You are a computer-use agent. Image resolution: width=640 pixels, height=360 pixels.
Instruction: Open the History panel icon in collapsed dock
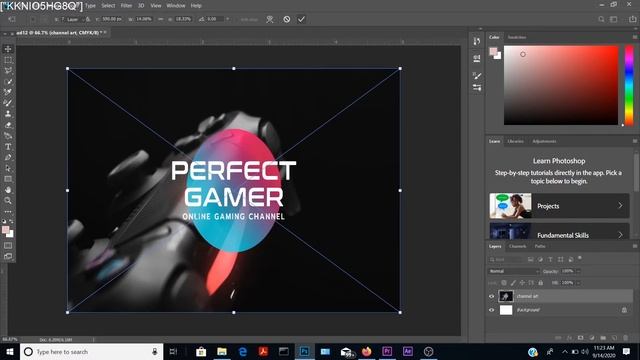click(x=477, y=41)
